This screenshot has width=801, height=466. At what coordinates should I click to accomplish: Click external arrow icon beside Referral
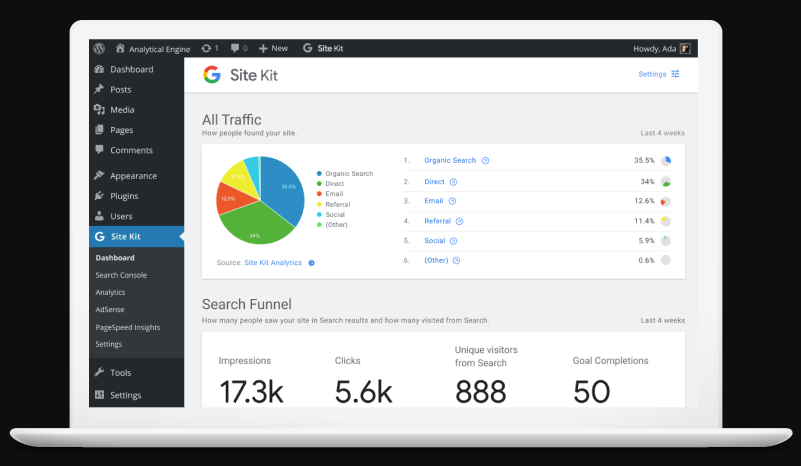tap(459, 221)
